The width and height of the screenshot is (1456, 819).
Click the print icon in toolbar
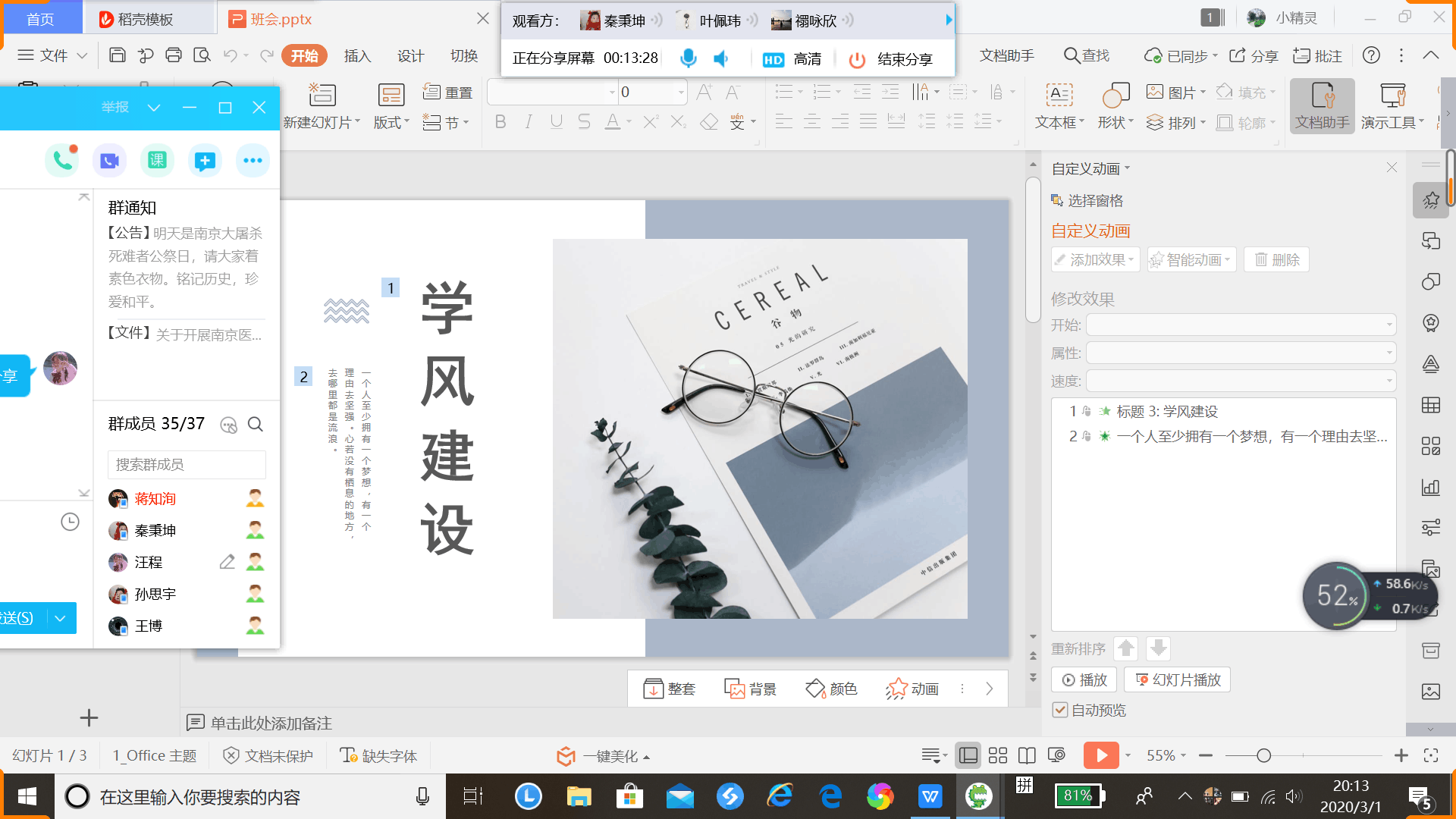coord(174,55)
